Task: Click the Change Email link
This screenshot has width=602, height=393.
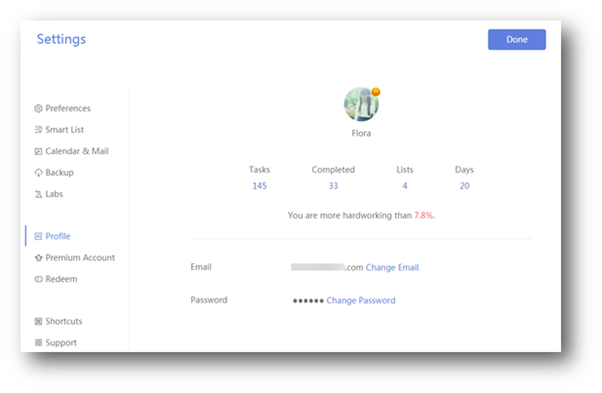Action: click(x=392, y=268)
